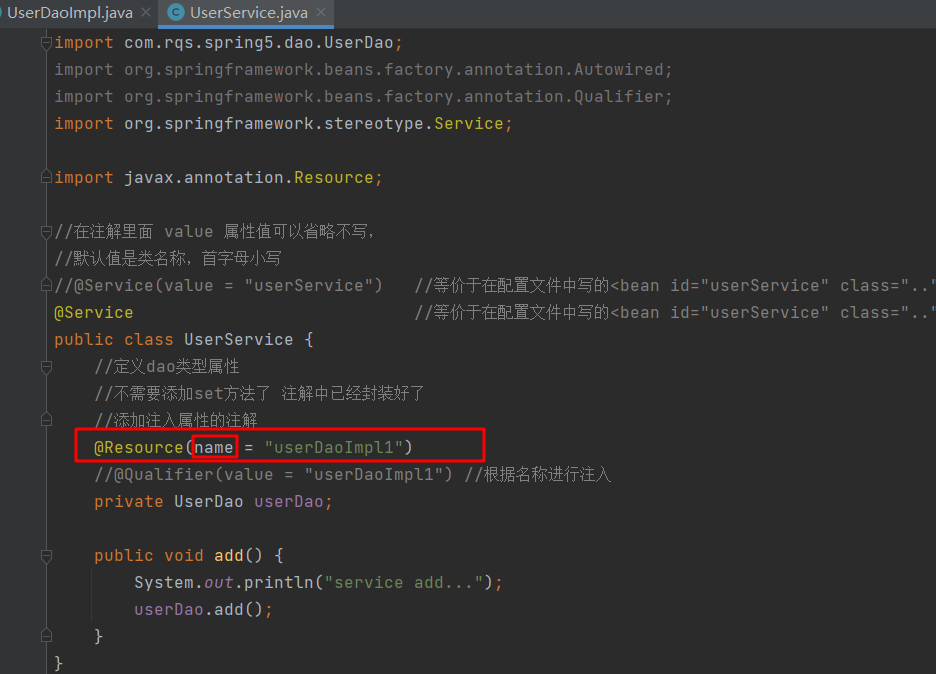Viewport: 936px width, 674px height.
Task: Click comment 根据名称进行注入
Action: click(x=538, y=475)
